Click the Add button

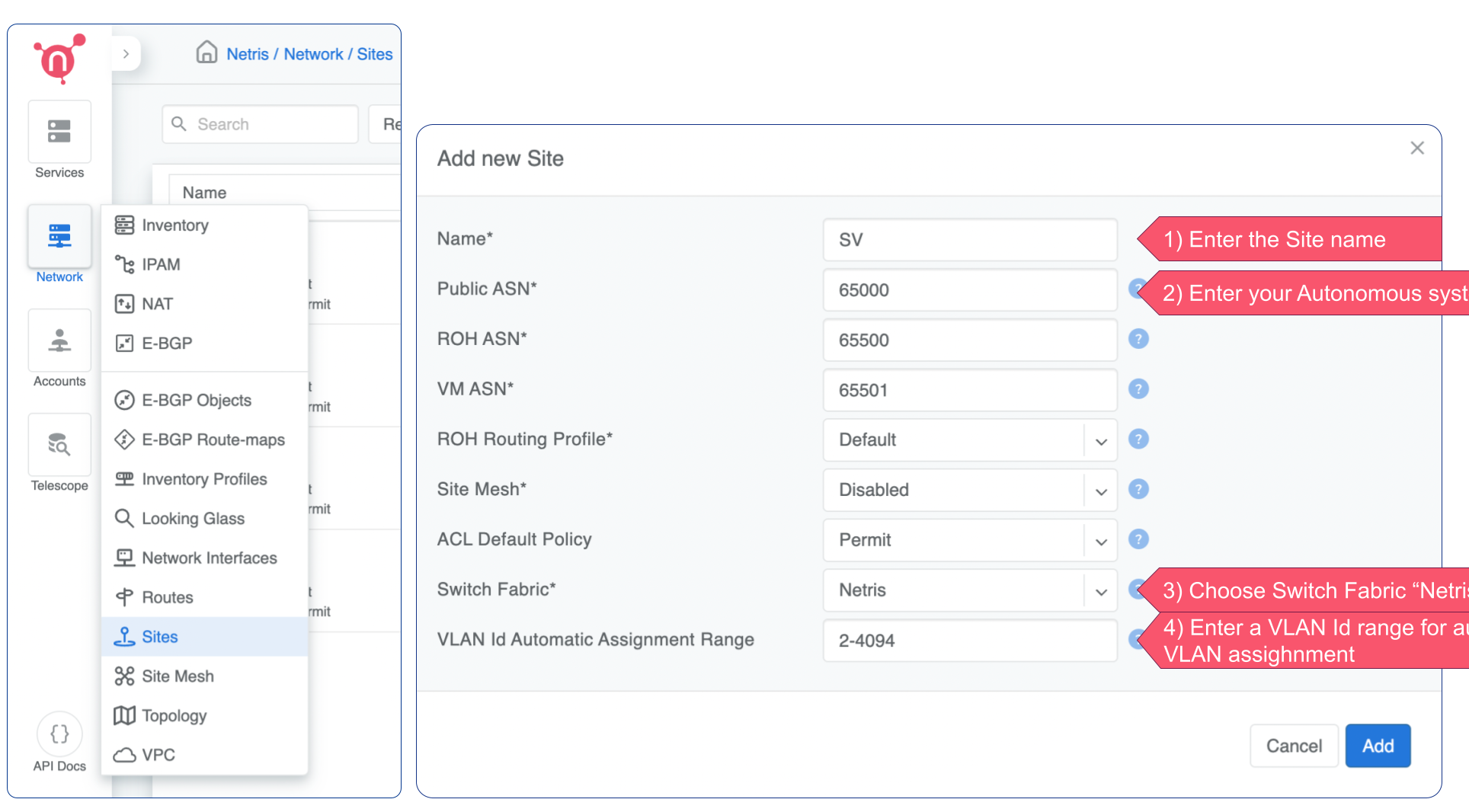point(1378,746)
